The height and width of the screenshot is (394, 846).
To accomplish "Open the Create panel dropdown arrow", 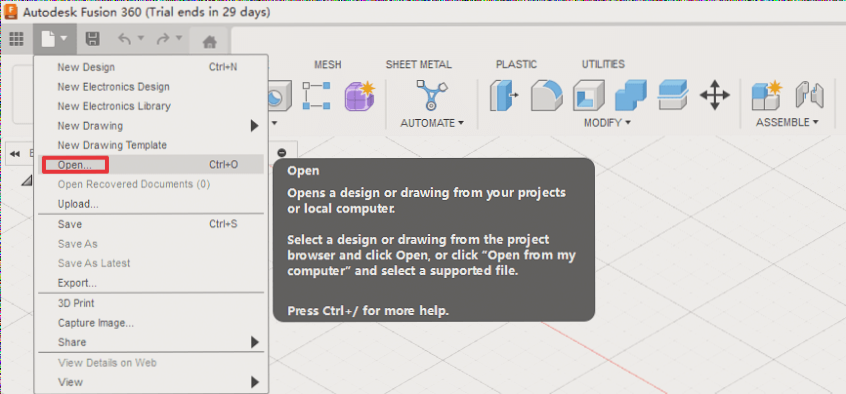I will coord(274,123).
